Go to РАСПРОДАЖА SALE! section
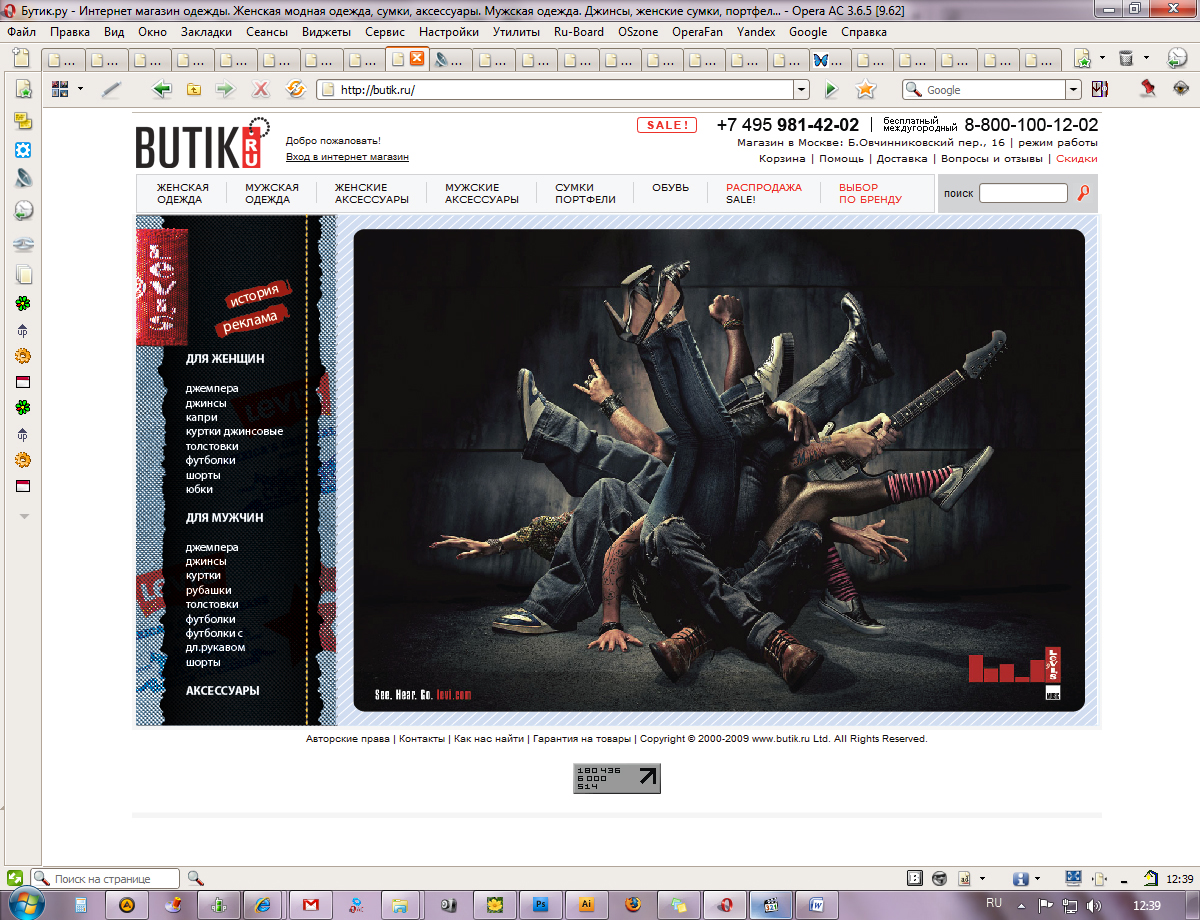1200x920 pixels. [x=764, y=193]
